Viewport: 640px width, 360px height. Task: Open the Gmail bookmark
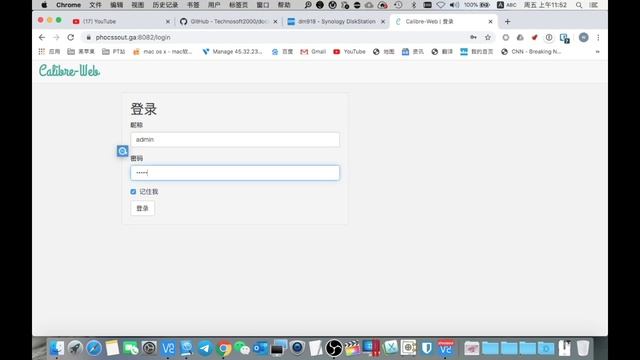(x=313, y=51)
